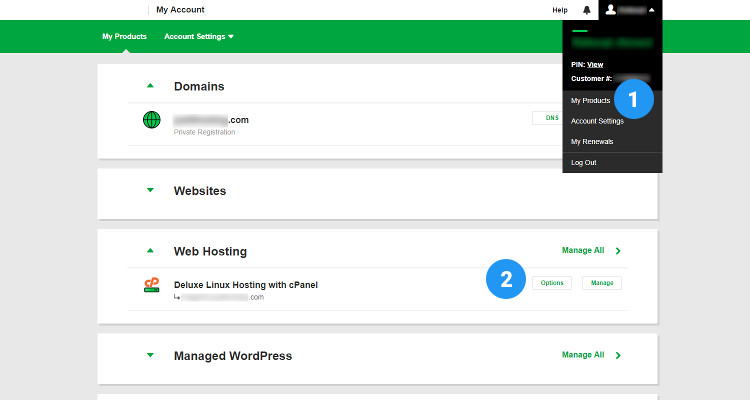Click the Web Hosting section heading
Screen dimensions: 750x400
(210, 251)
